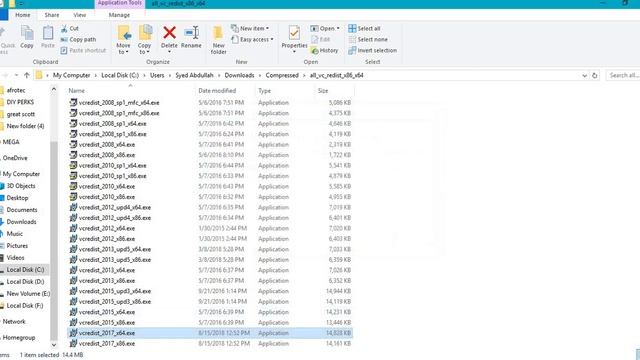
Task: Refresh the current folder view
Action: pyautogui.click(x=594, y=76)
